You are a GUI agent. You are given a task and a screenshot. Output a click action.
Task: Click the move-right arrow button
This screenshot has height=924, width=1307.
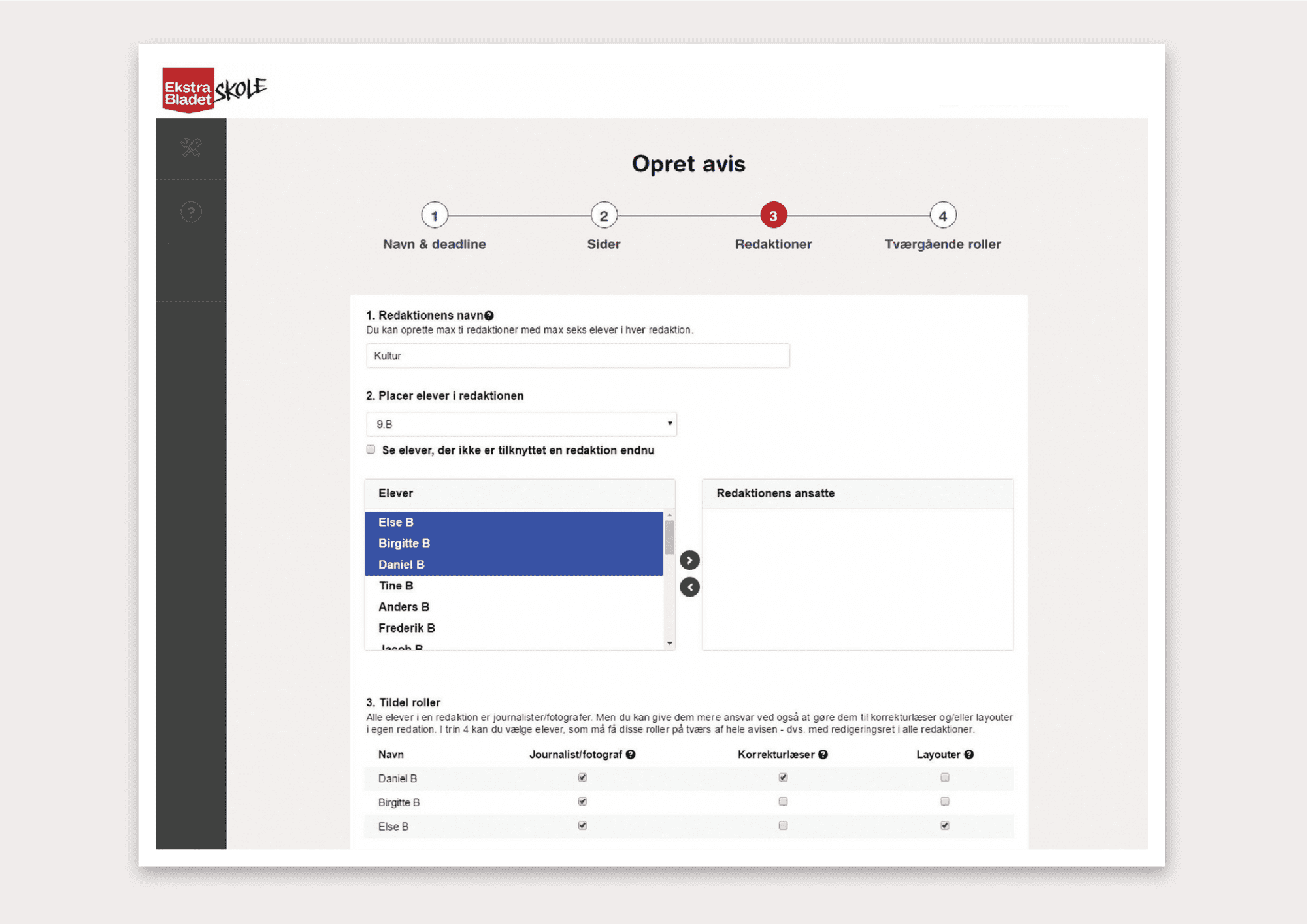coord(689,560)
